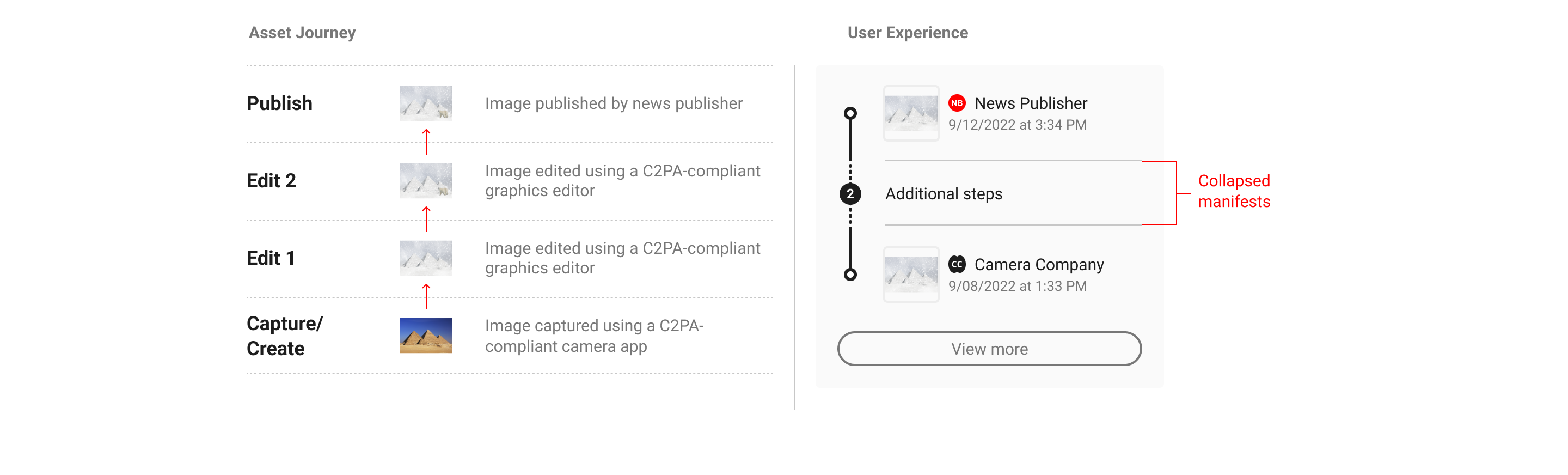Select bottom timeline node for Camera Company

coord(850,275)
